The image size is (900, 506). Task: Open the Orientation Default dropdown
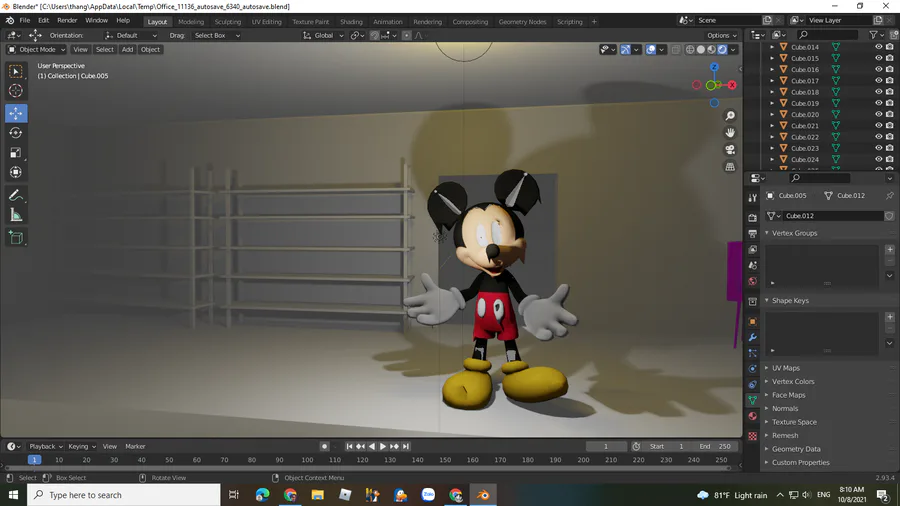pyautogui.click(x=131, y=36)
